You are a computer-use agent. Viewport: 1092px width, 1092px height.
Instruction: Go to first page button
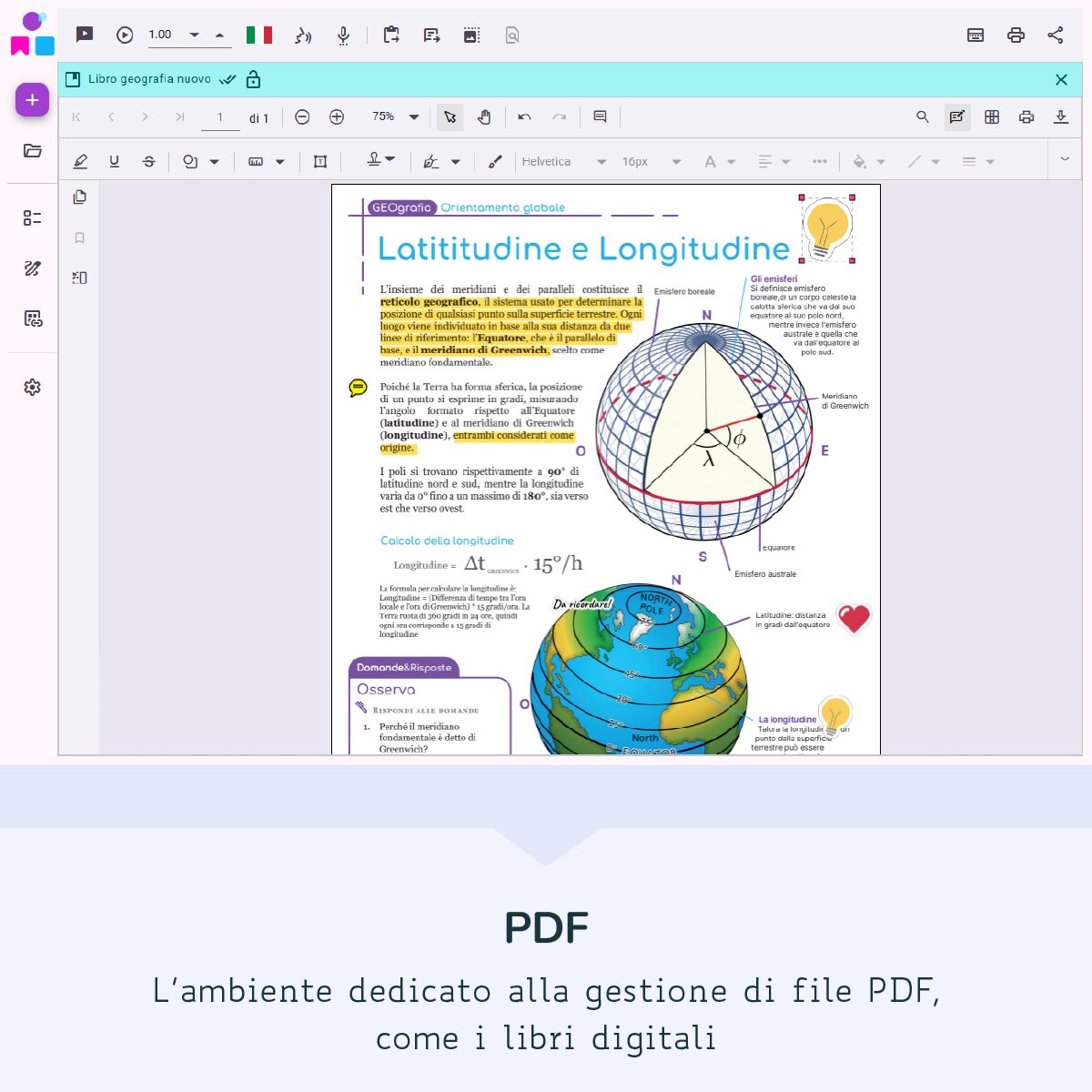coord(76,116)
